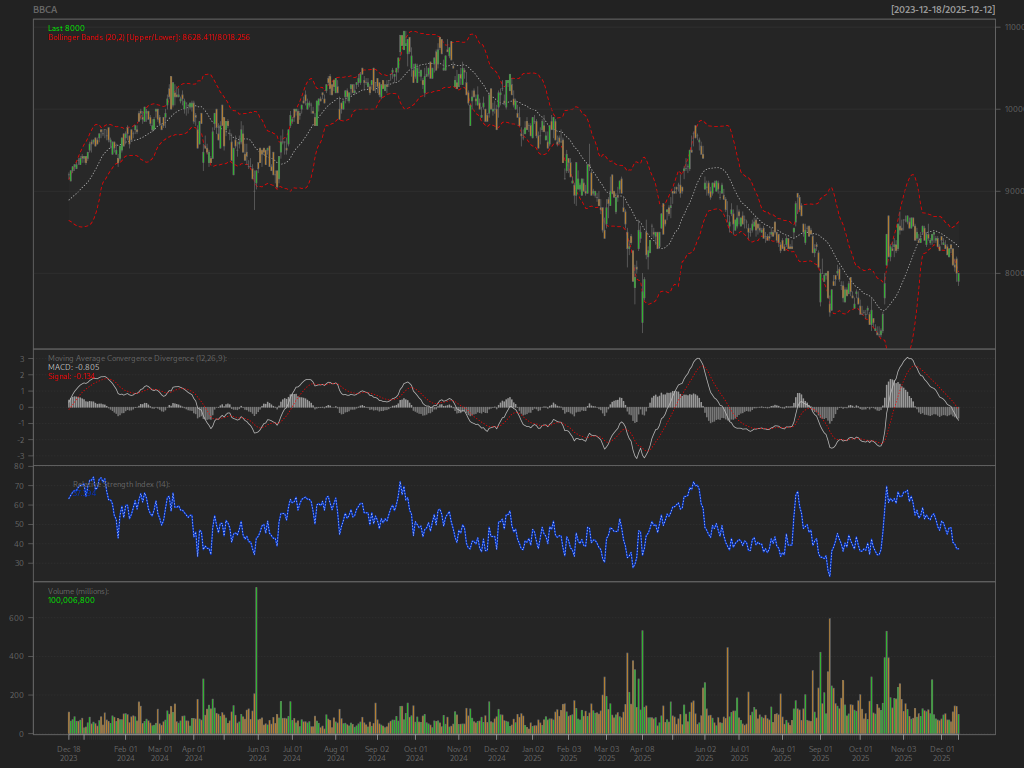Click the Jun 02 2025 date axis label
The width and height of the screenshot is (1024, 768).
(x=705, y=754)
